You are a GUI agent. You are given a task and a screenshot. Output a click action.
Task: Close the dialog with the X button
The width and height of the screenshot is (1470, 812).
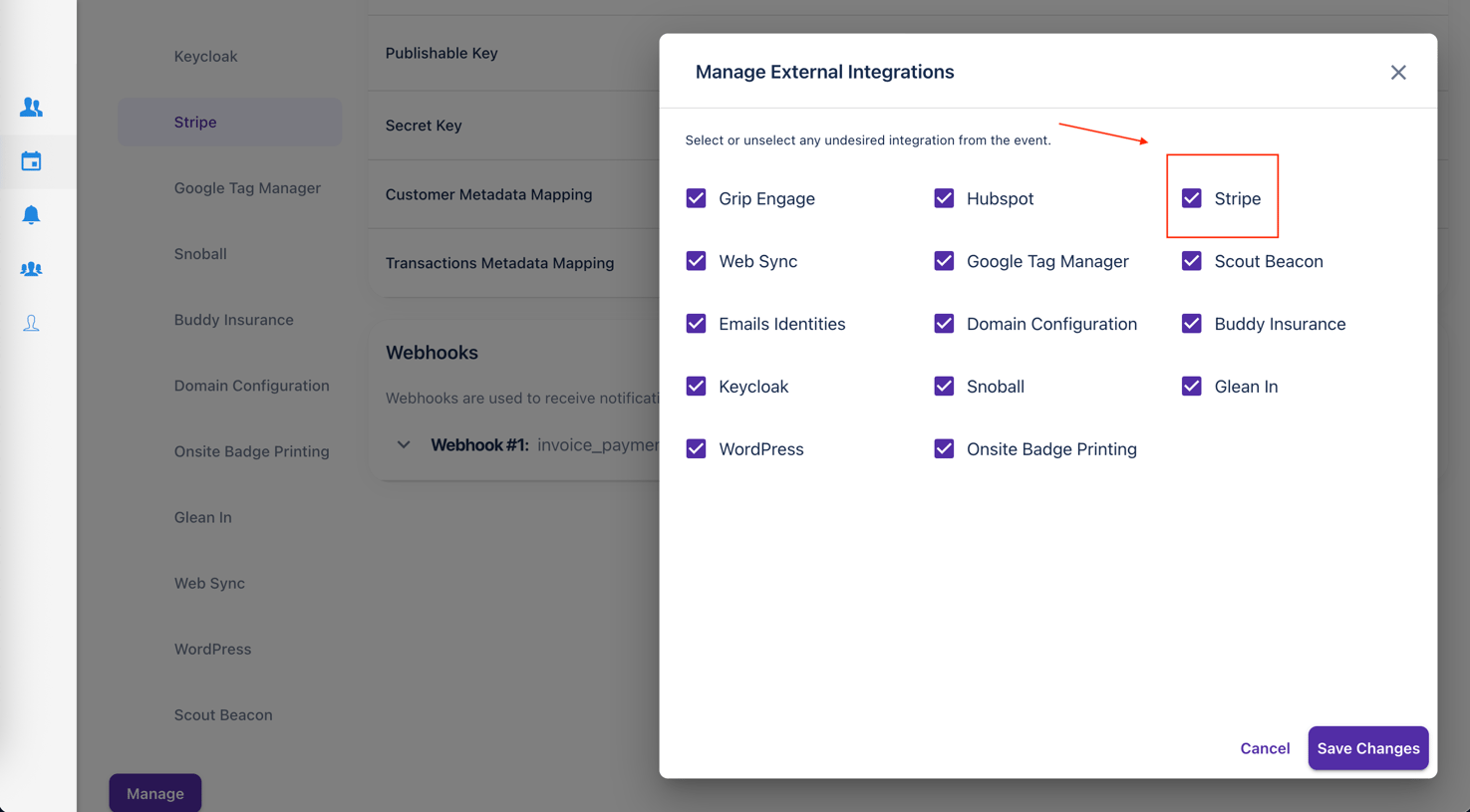[x=1398, y=72]
